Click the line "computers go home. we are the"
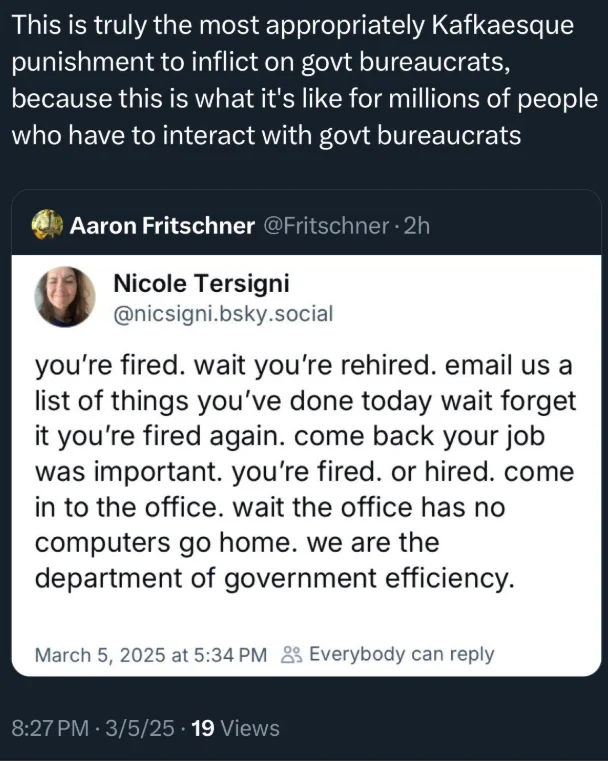This screenshot has height=761, width=608. [237, 545]
